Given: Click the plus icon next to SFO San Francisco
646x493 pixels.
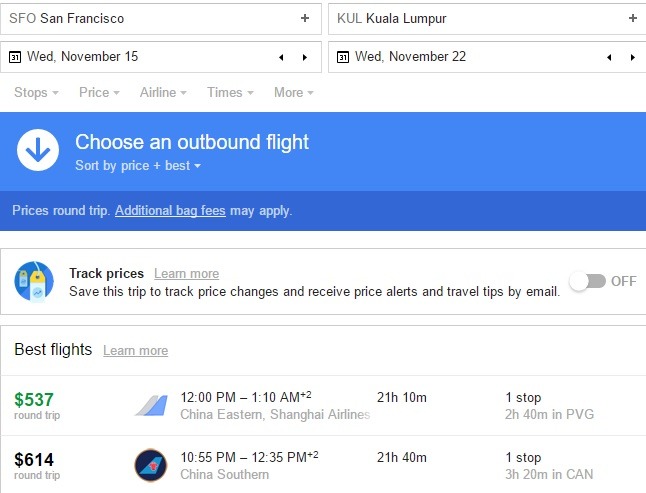Looking at the screenshot, I should 305,18.
